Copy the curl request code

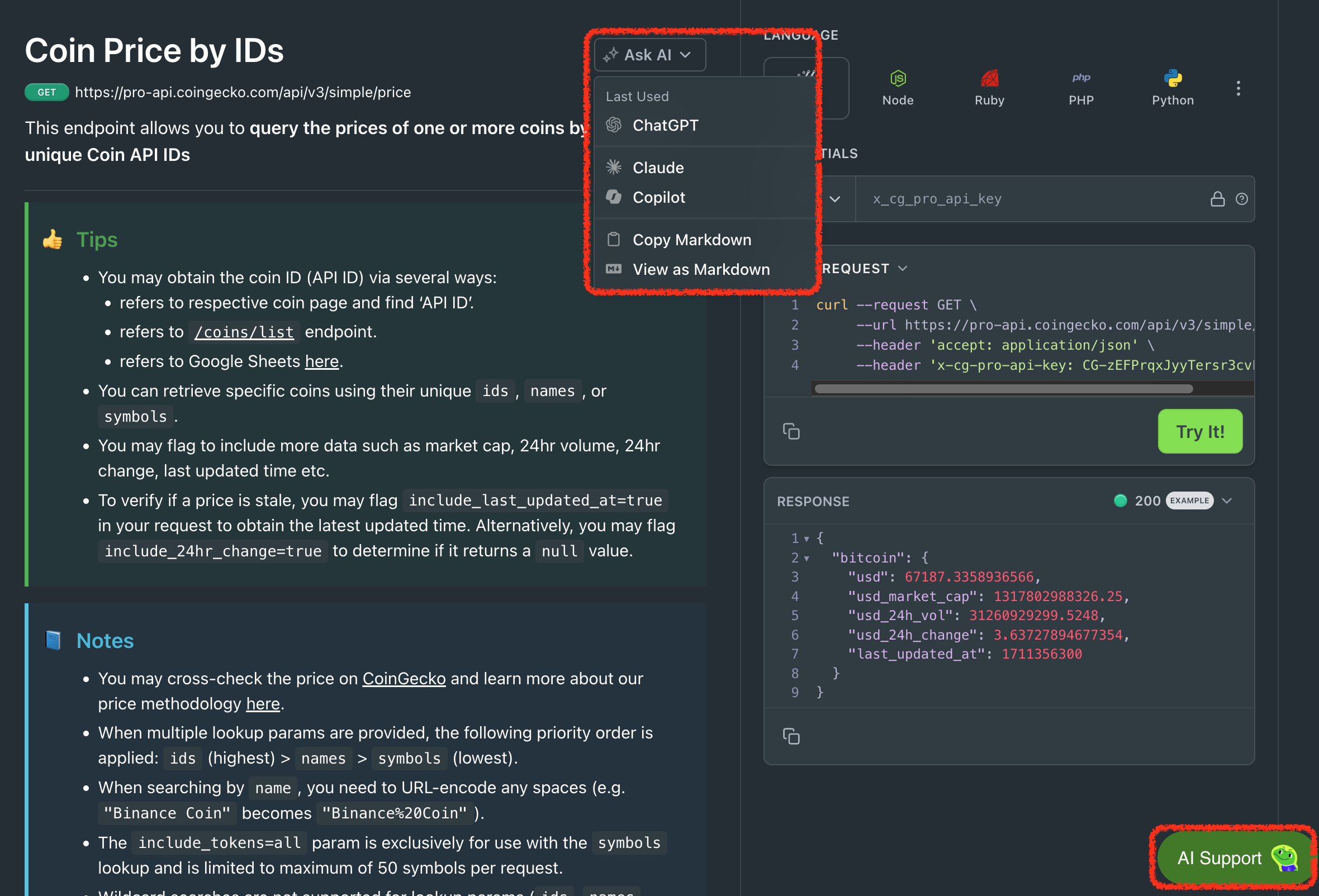791,431
